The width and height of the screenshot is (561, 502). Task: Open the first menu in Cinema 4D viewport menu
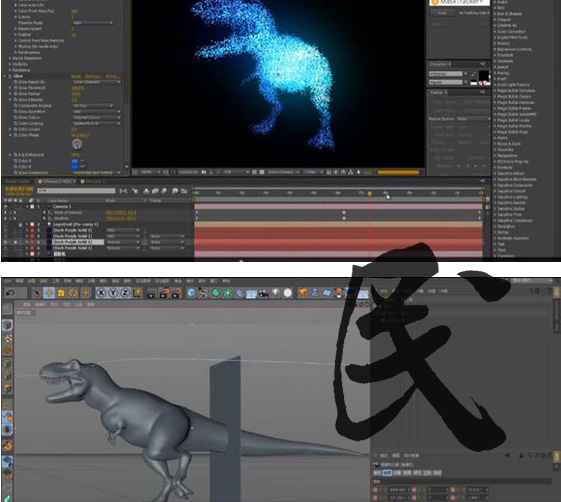[26, 304]
